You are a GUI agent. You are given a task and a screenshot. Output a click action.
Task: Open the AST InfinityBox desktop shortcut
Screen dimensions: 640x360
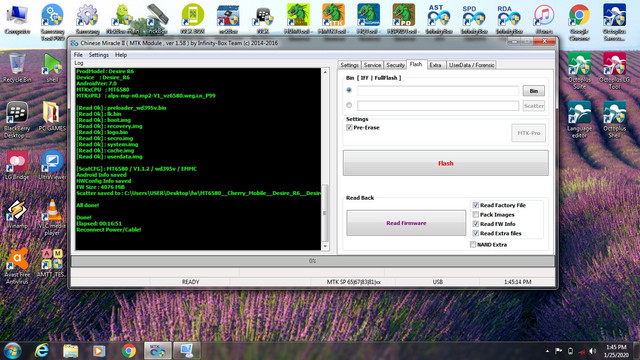pos(438,18)
